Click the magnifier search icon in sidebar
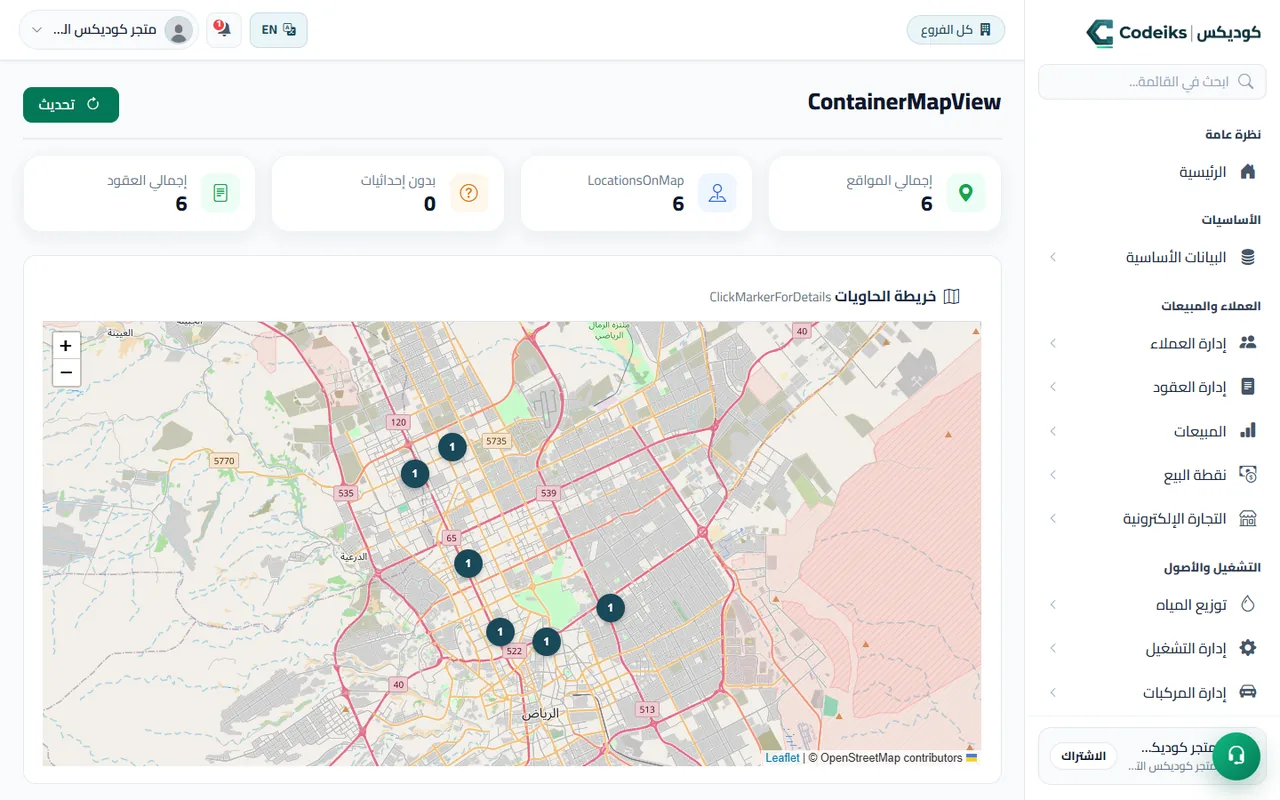The height and width of the screenshot is (800, 1280). pyautogui.click(x=1246, y=82)
